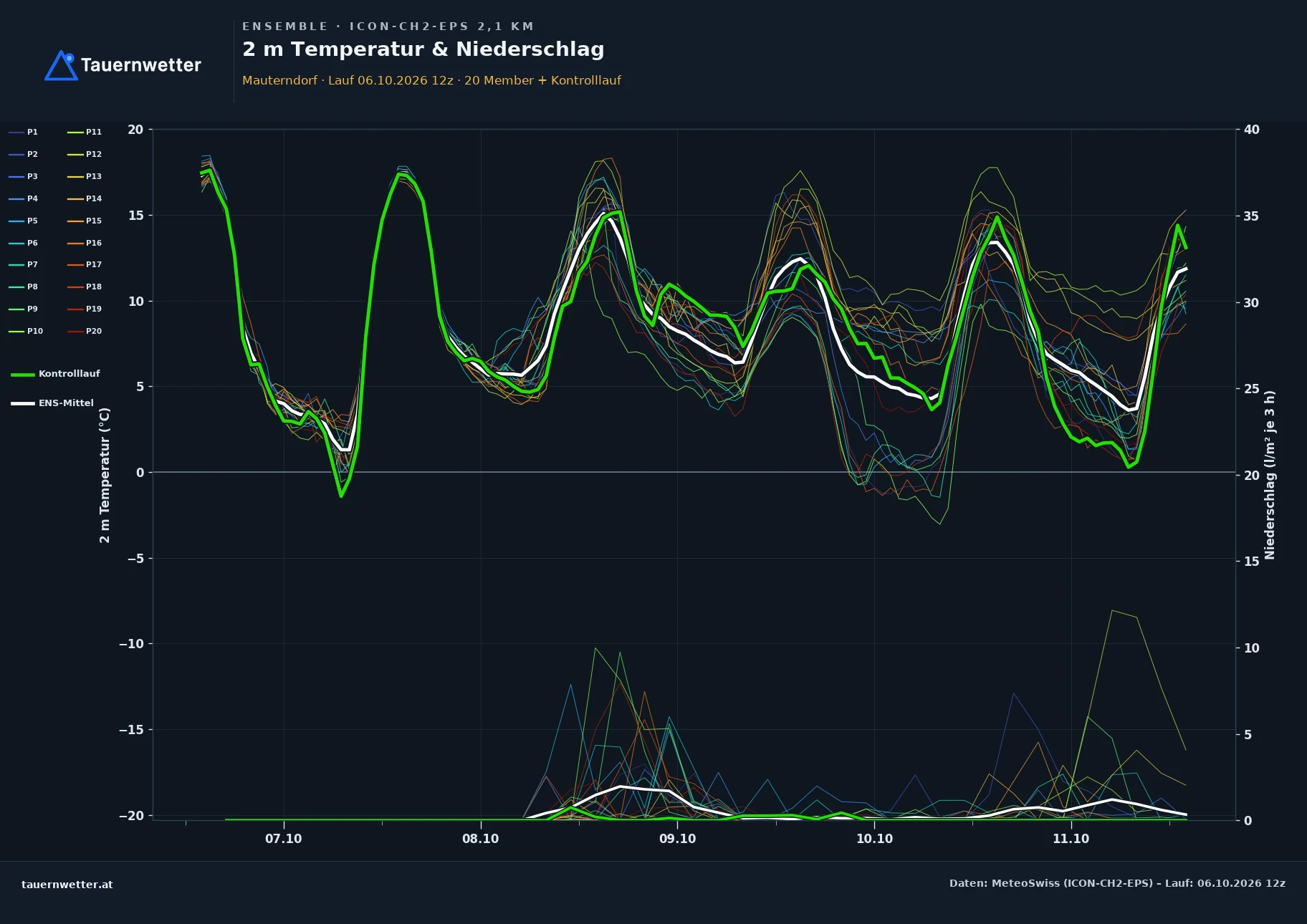Choose the P6 legend entry
Image resolution: width=1307 pixels, height=924 pixels.
pos(23,243)
